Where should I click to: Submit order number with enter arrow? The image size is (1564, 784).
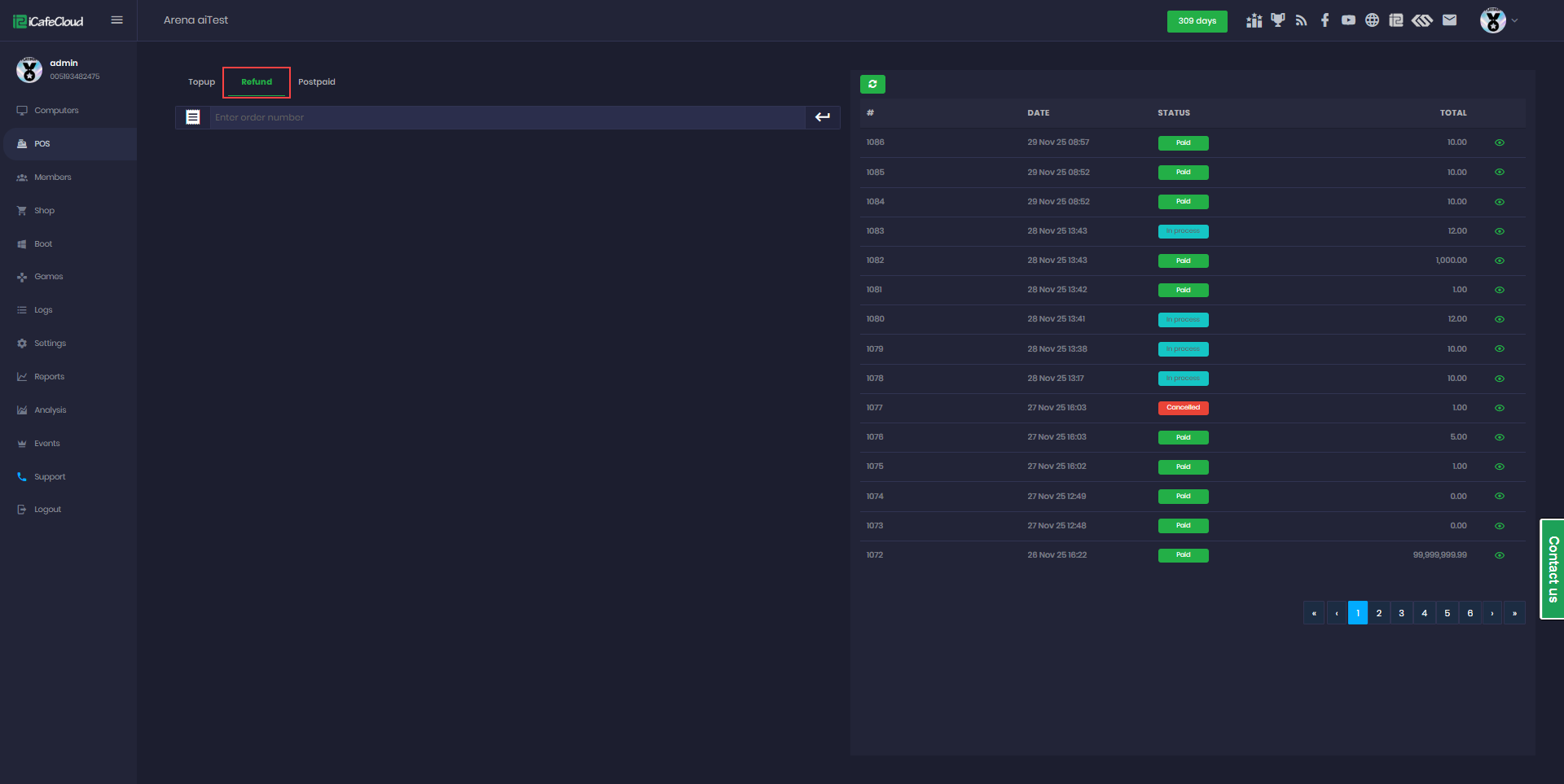pos(822,117)
